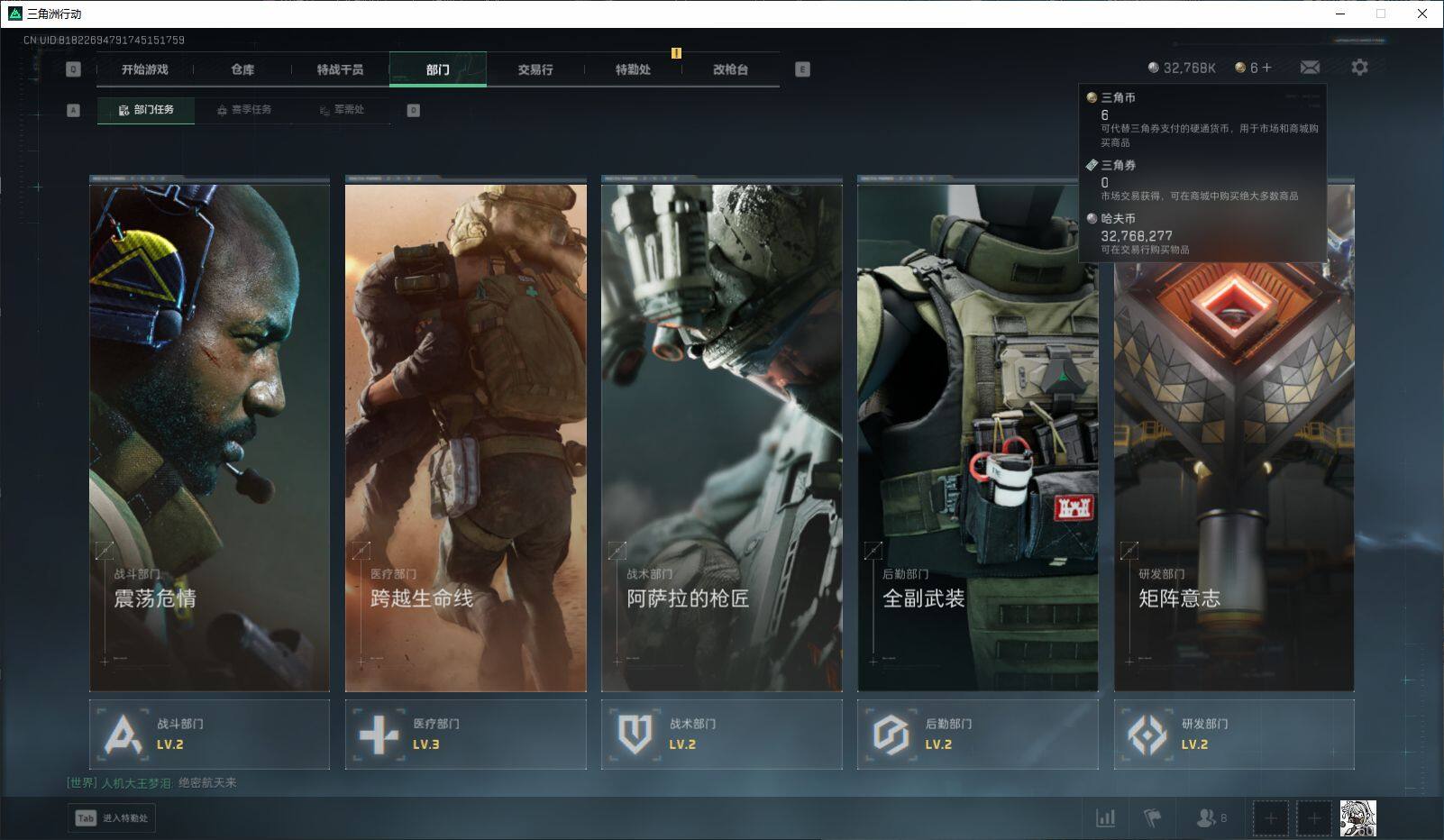Click the 战斗部门 LV.2 emblem icon
This screenshot has width=1444, height=840.
click(123, 735)
